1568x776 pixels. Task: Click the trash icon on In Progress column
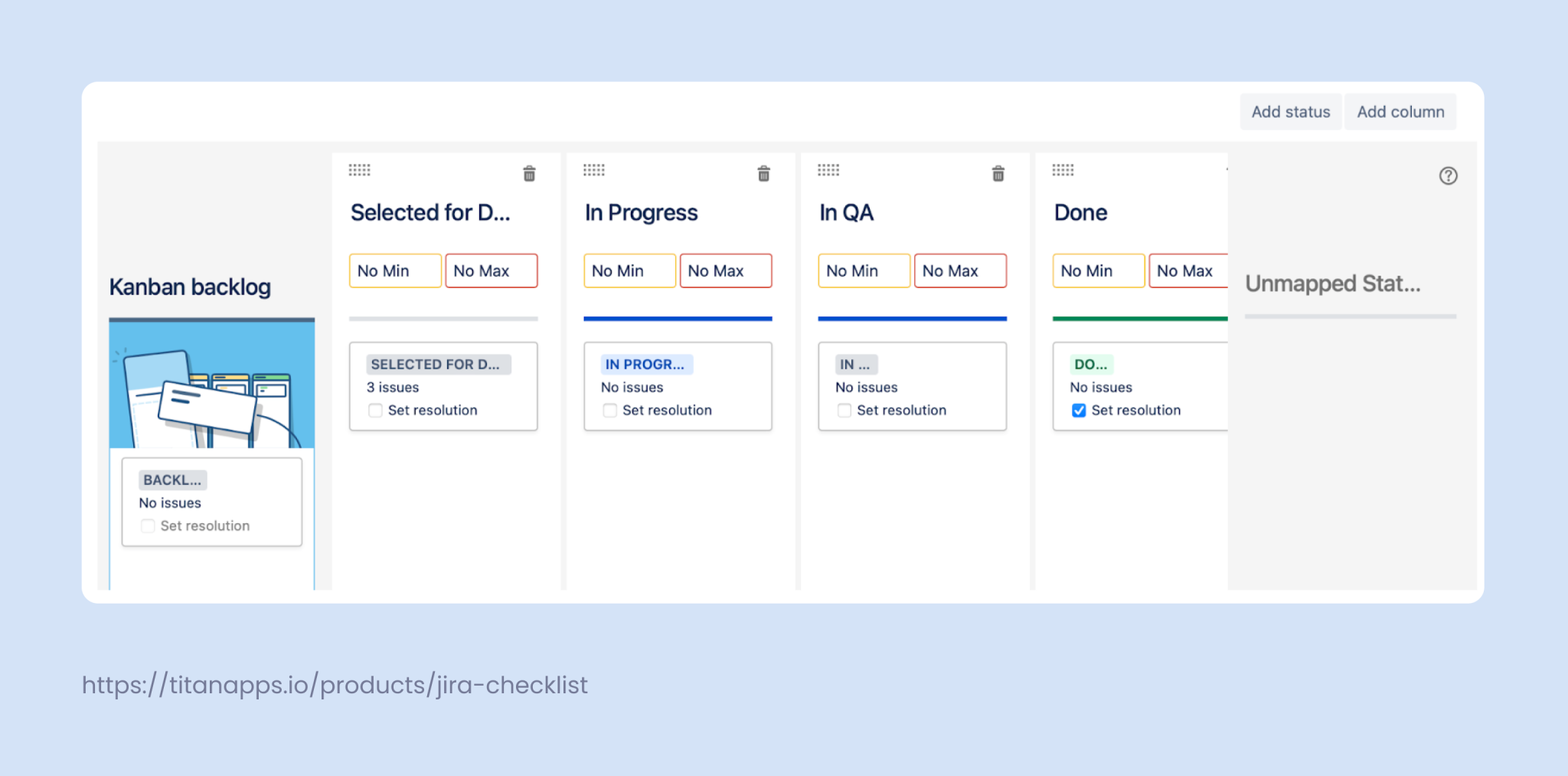[x=763, y=174]
